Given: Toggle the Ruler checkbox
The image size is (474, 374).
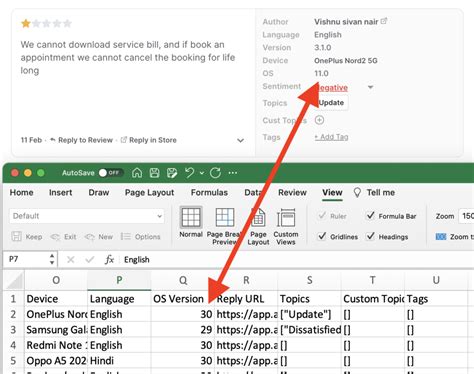Looking at the screenshot, I should tap(322, 216).
